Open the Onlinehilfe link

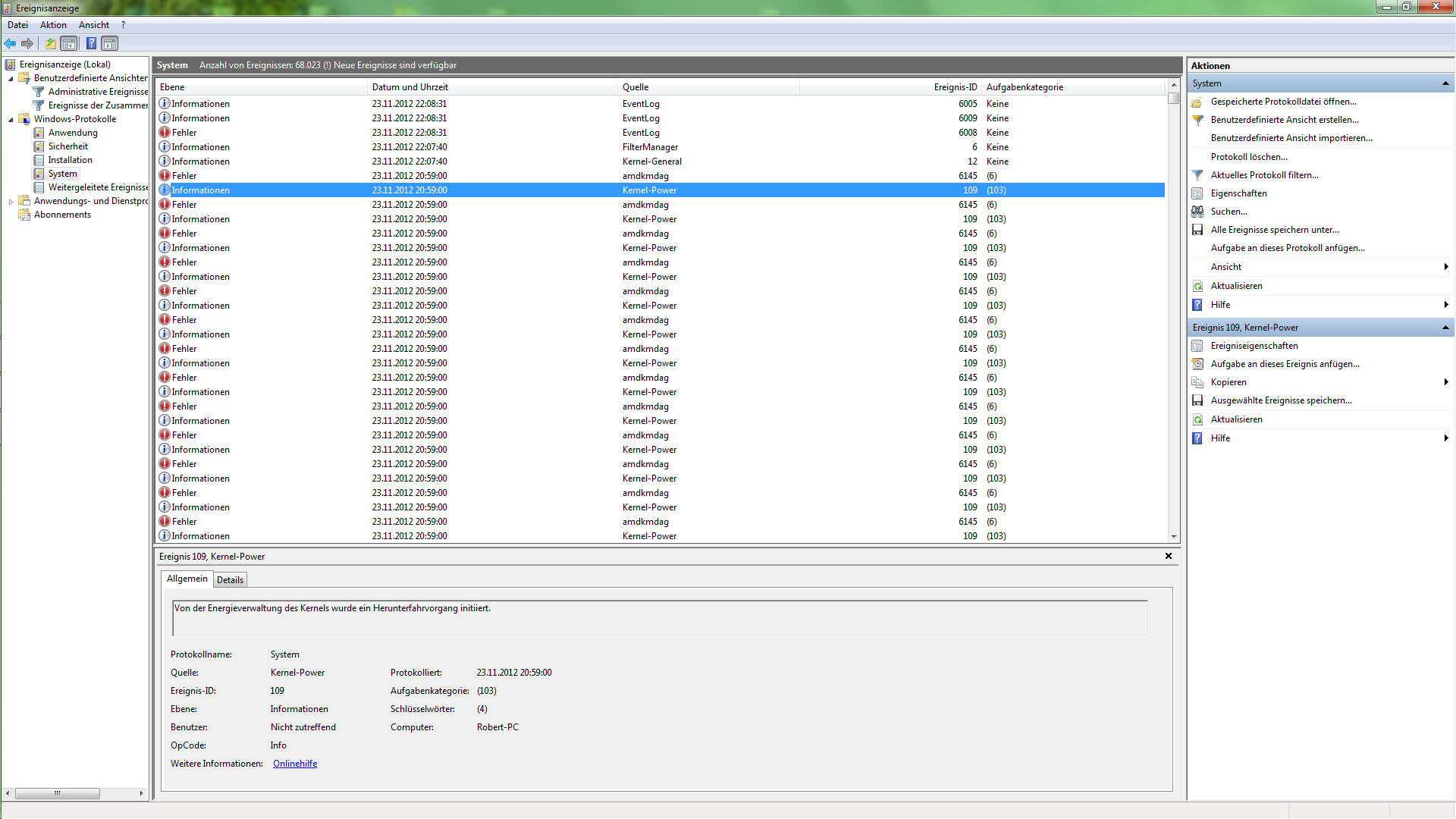tap(295, 764)
